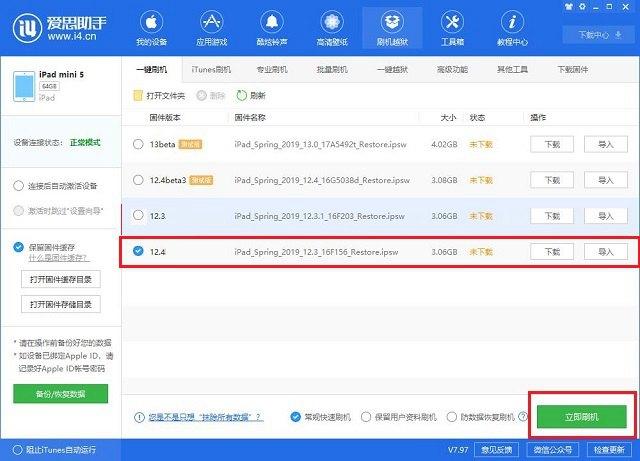The image size is (640, 461).
Task: Click 意见反馈 in status bar
Action: (x=496, y=450)
